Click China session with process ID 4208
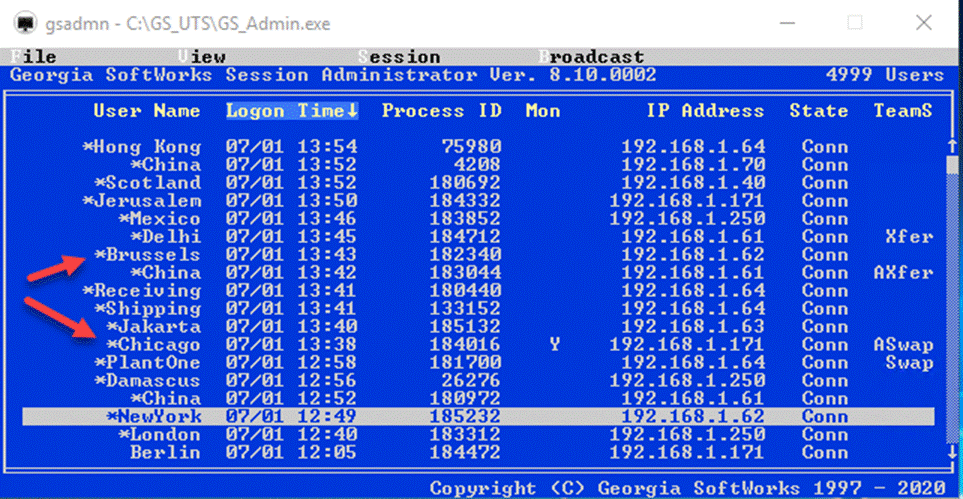The height and width of the screenshot is (499, 963). [x=478, y=165]
